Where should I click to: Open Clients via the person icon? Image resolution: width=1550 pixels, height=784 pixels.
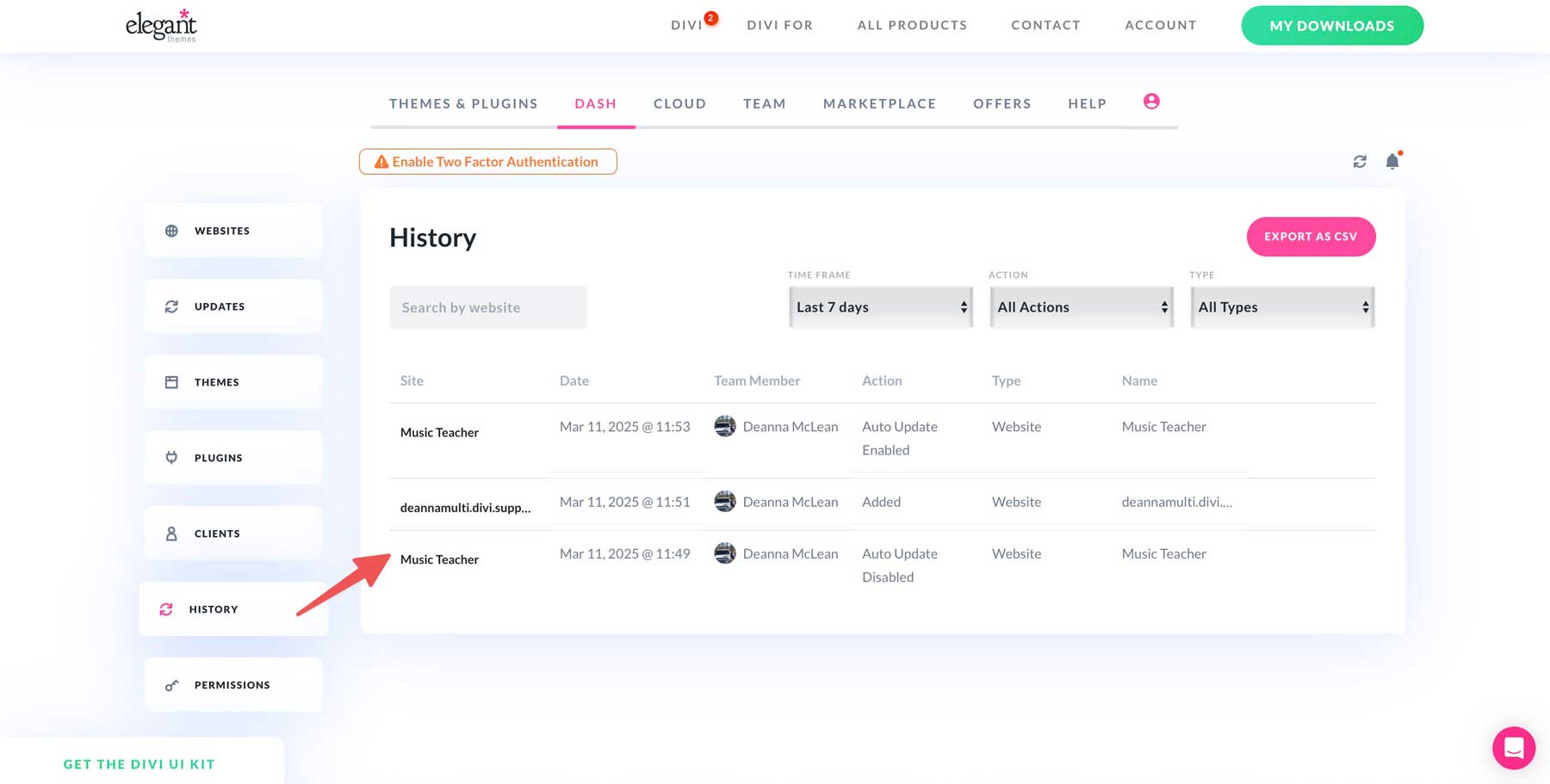pos(172,533)
